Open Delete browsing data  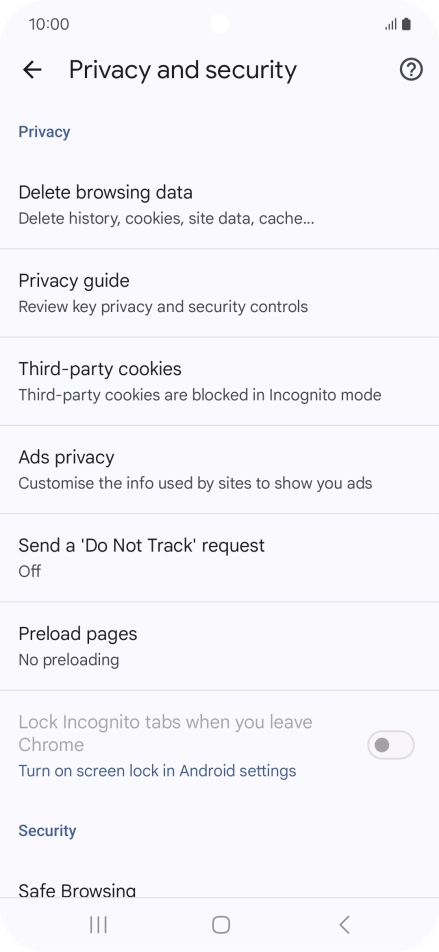pyautogui.click(x=219, y=205)
